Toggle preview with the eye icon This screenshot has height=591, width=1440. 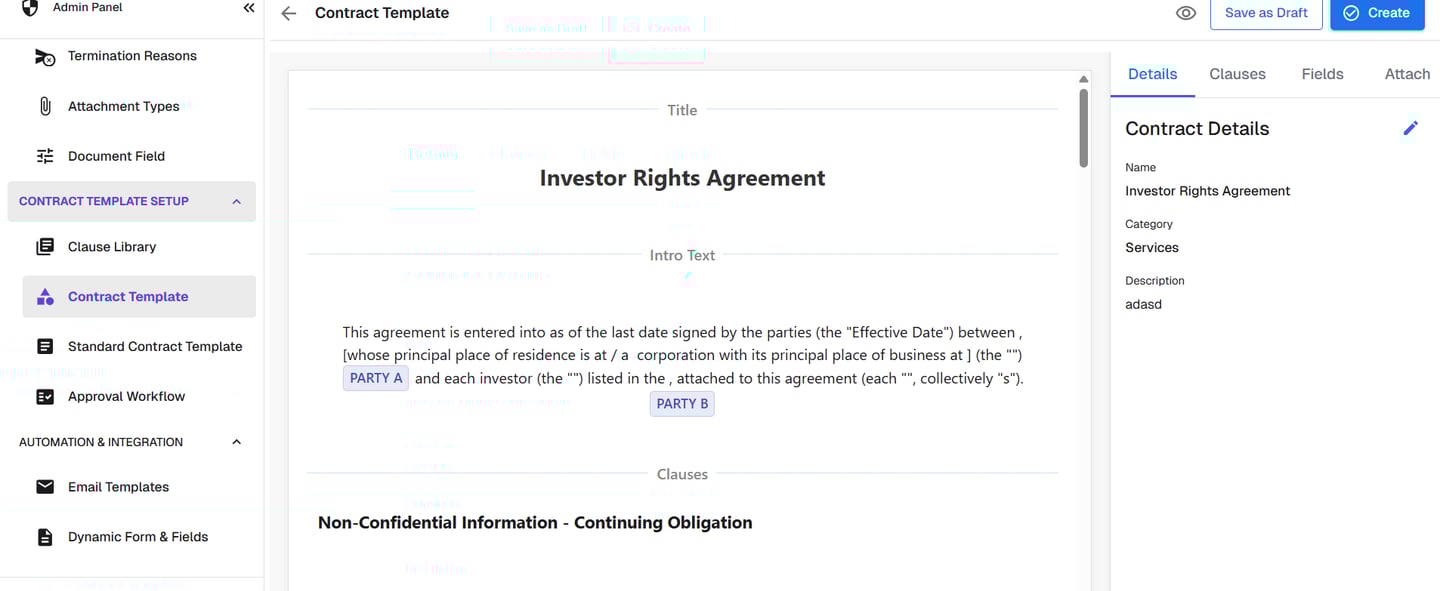(x=1186, y=13)
